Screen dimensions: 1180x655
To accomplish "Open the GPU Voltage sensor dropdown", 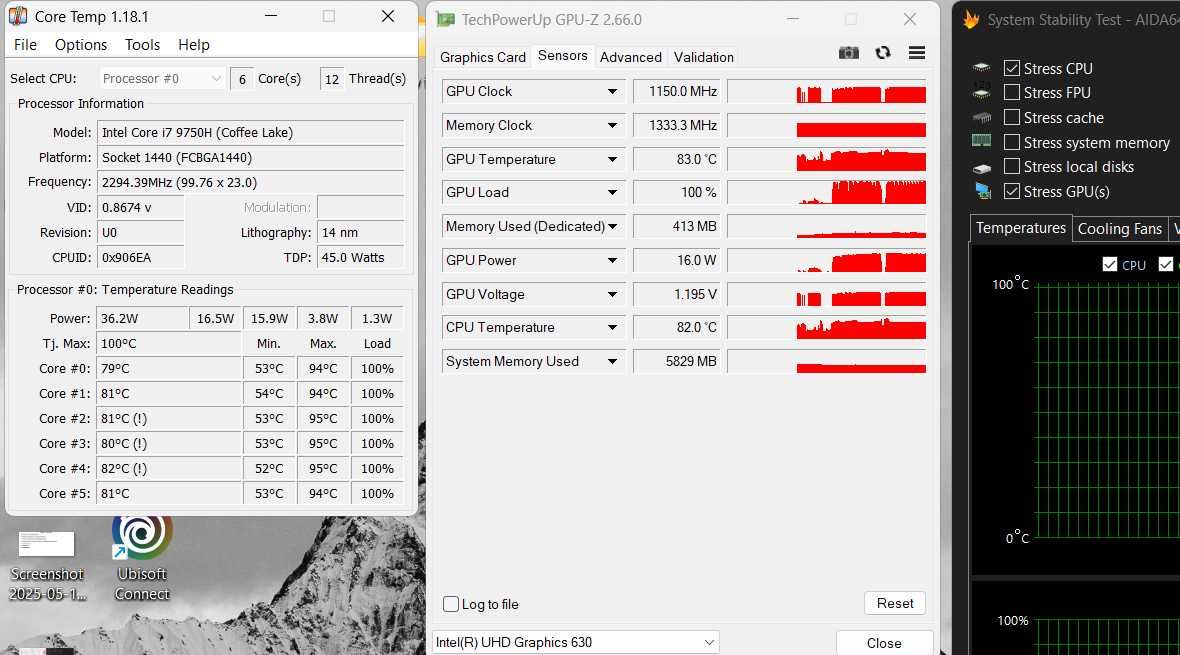I will click(612, 294).
